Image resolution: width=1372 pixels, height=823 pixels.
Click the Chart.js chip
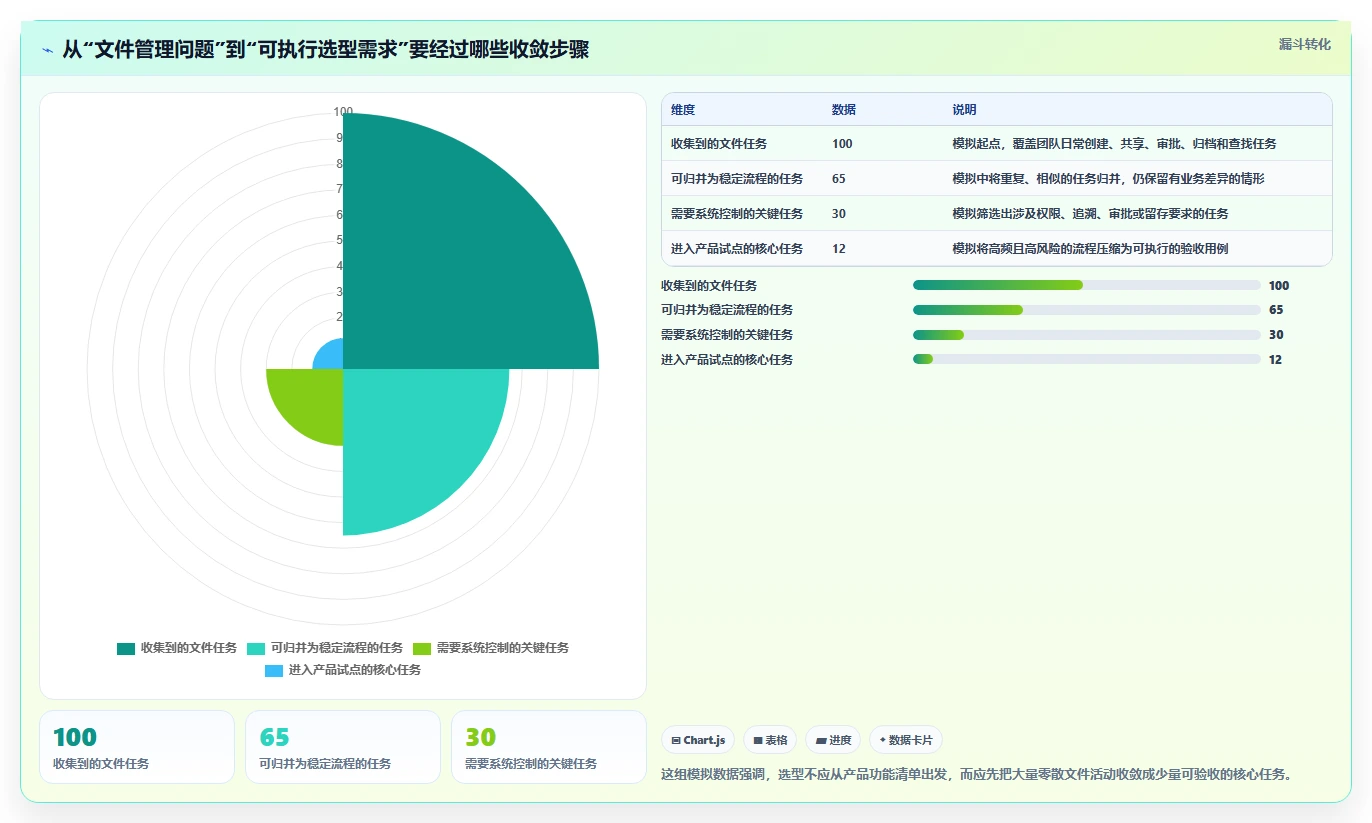coord(698,740)
